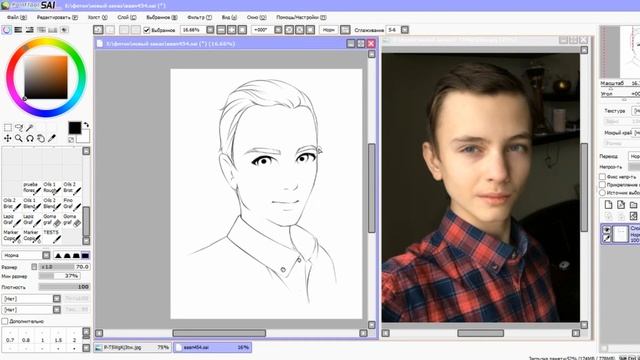Select the rectangular selection tool
The width and height of the screenshot is (640, 360).
tap(8, 128)
